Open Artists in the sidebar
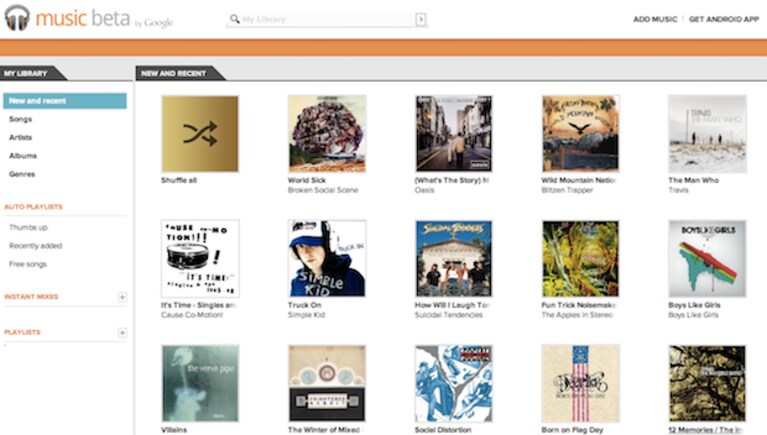This screenshot has height=435, width=767. click(x=21, y=137)
